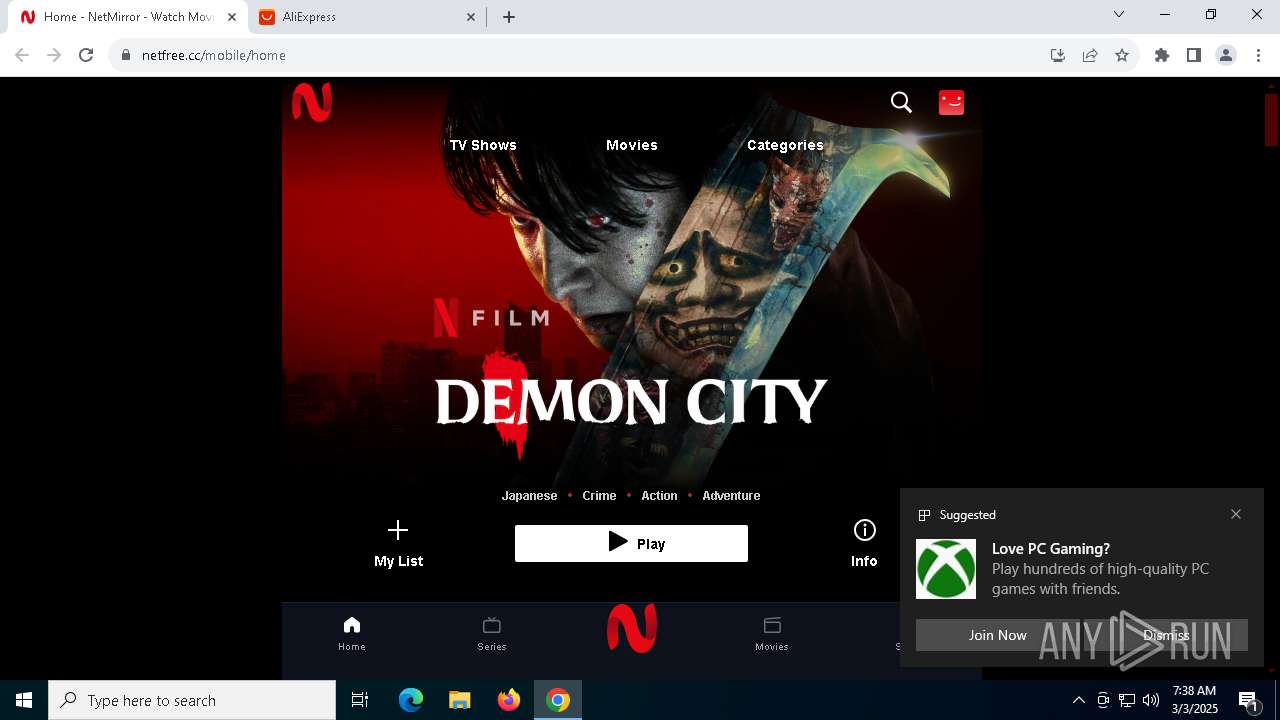
Task: Click the Adventure genre tag
Action: (x=731, y=496)
